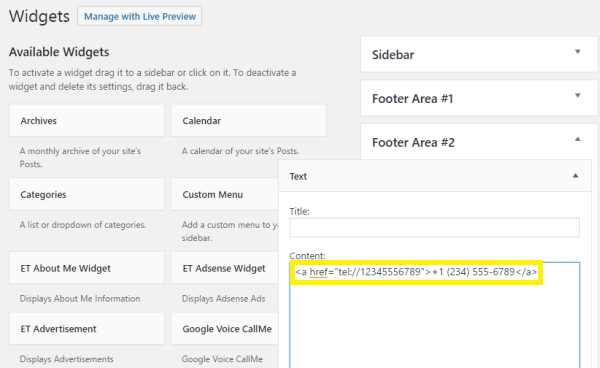Click 'A calendar of your site's Posts' description
600x368 pixels.
pyautogui.click(x=240, y=151)
